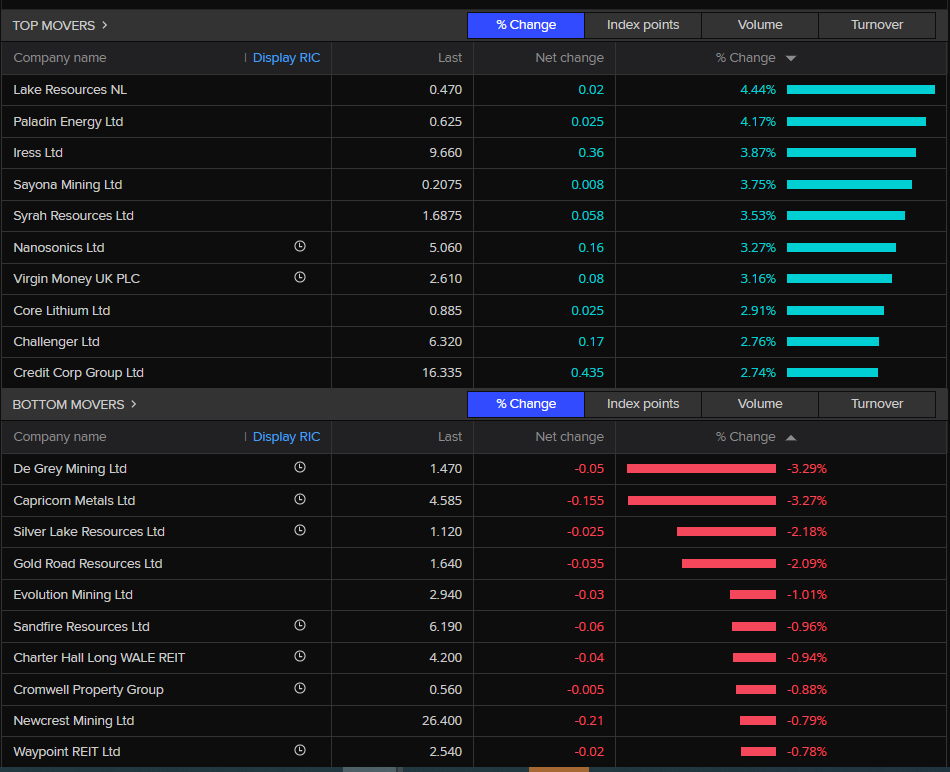Open Lake Resources NL row
Viewport: 950px width, 772px height.
tap(474, 90)
